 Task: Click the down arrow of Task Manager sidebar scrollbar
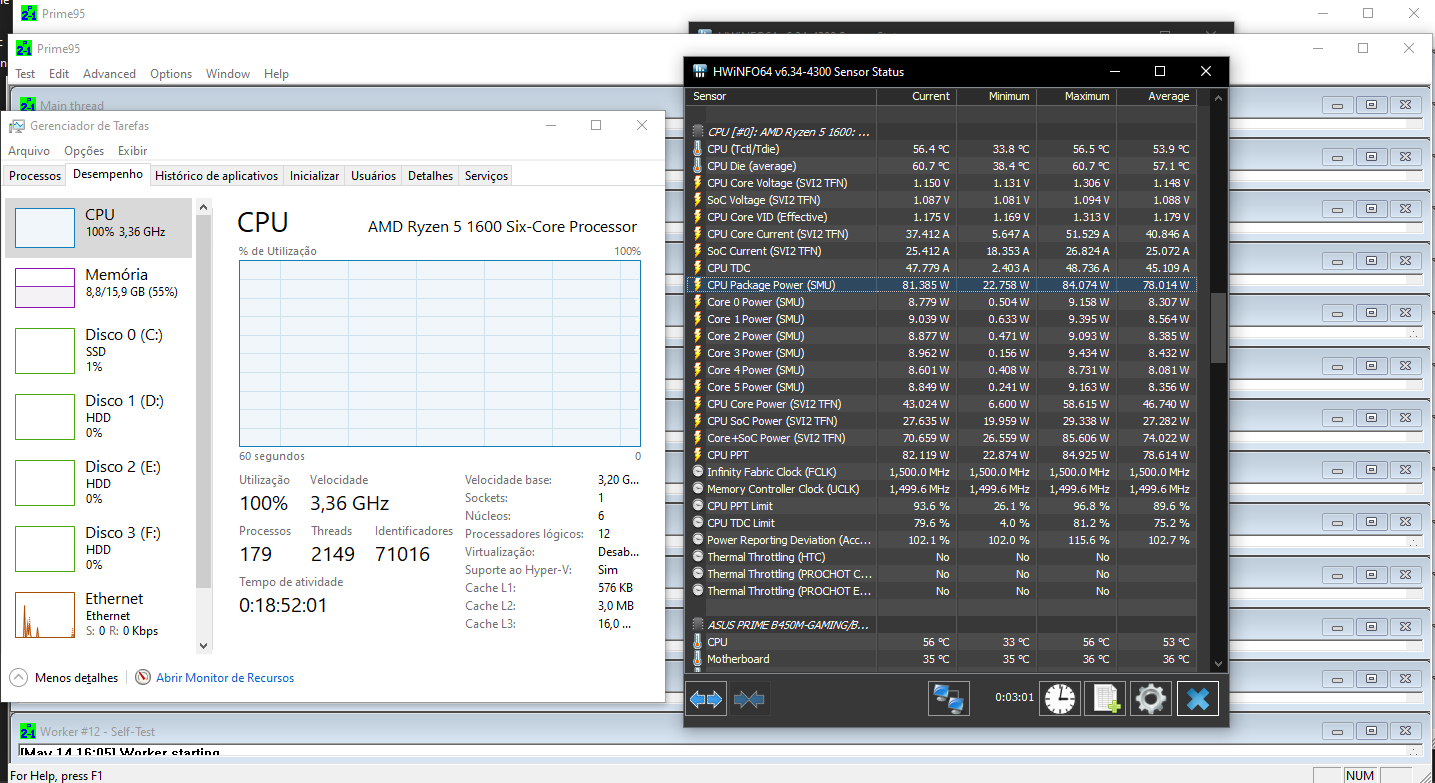[x=204, y=646]
